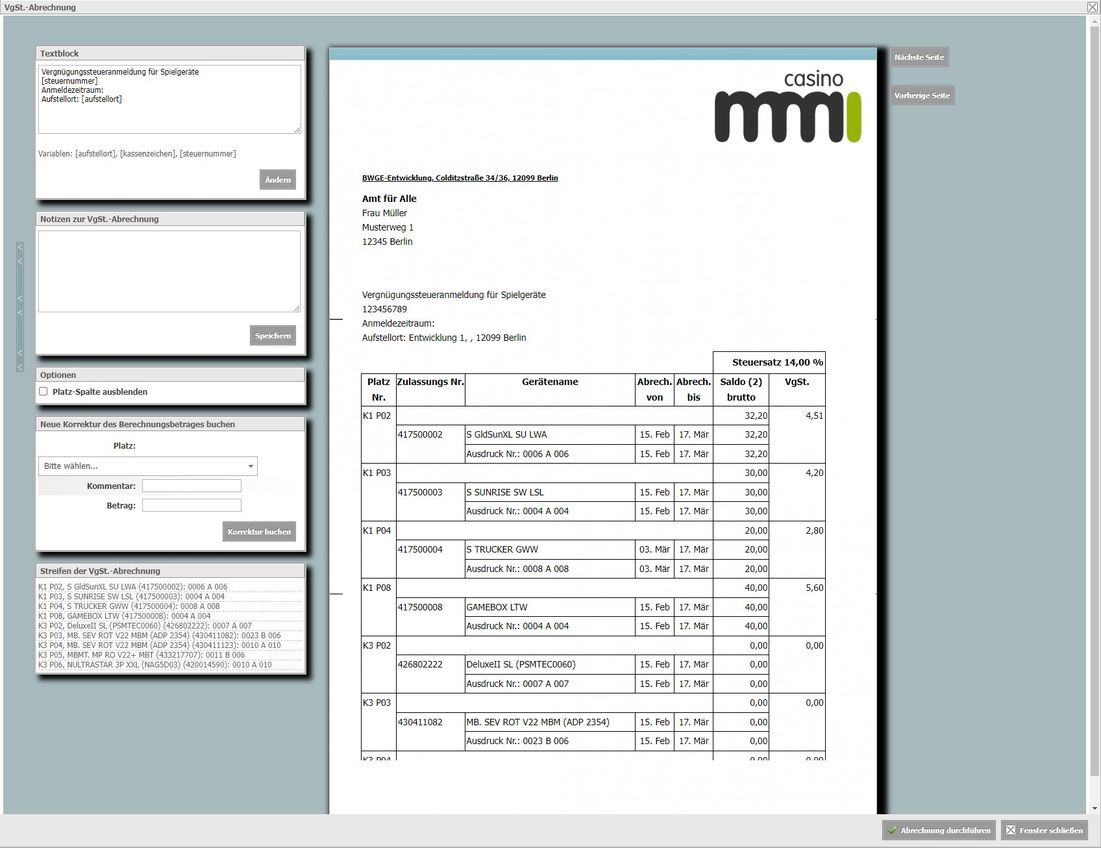
Task: Click the dropdown arrow of the Platz combo box
Action: (x=251, y=466)
